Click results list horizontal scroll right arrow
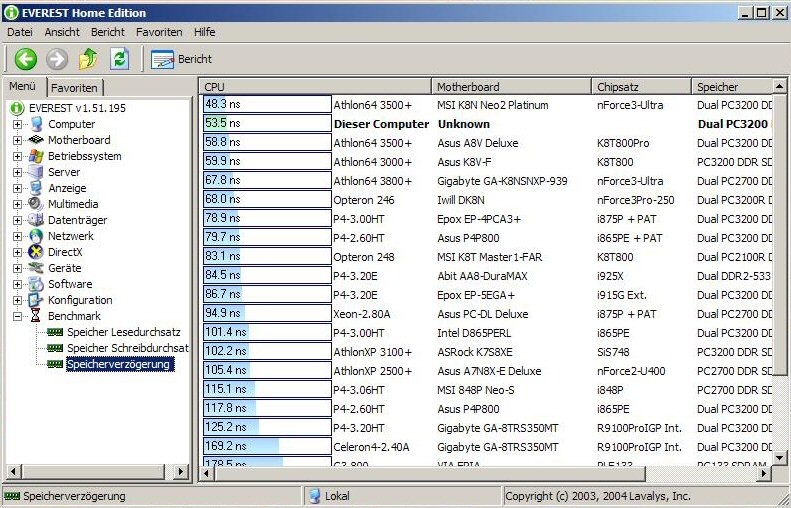The height and width of the screenshot is (508, 791). point(765,473)
